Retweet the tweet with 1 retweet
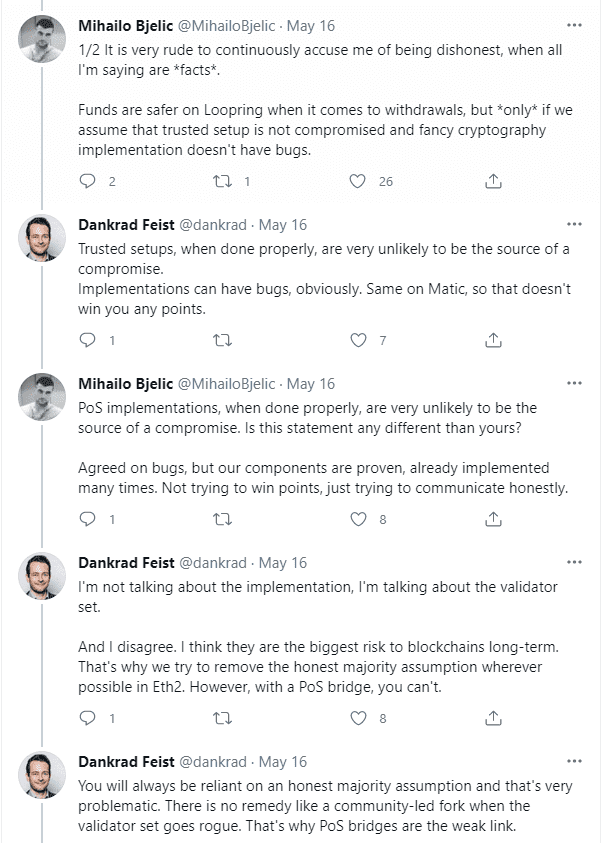This screenshot has width=606, height=843. 223,181
